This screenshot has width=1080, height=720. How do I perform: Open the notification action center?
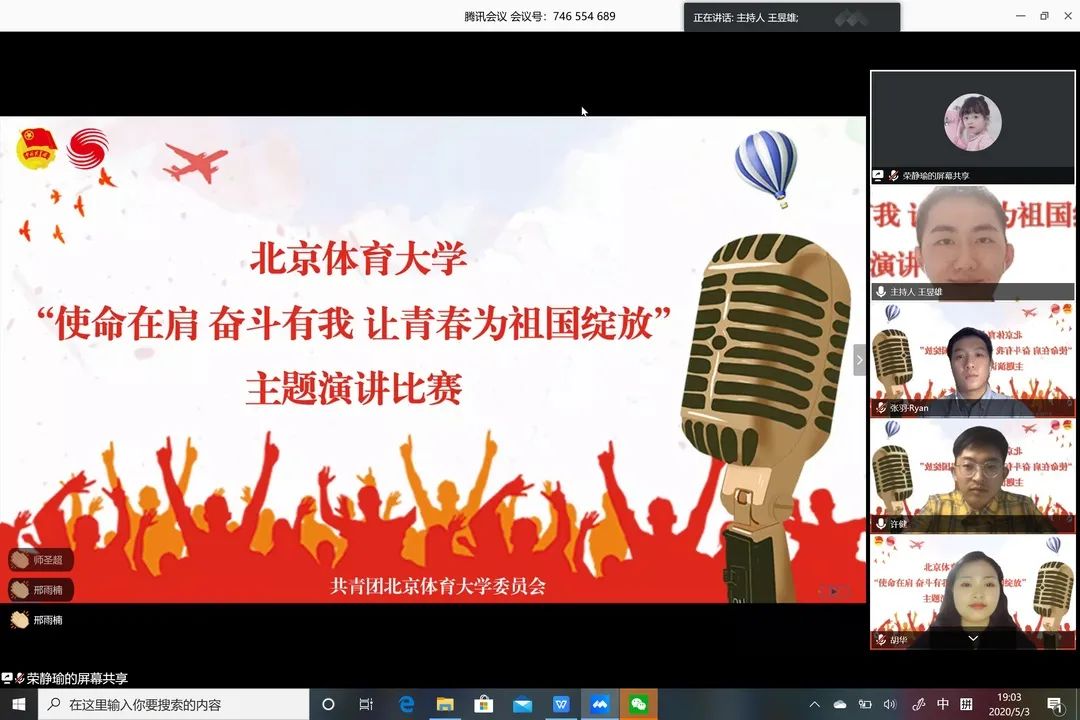[x=1054, y=704]
